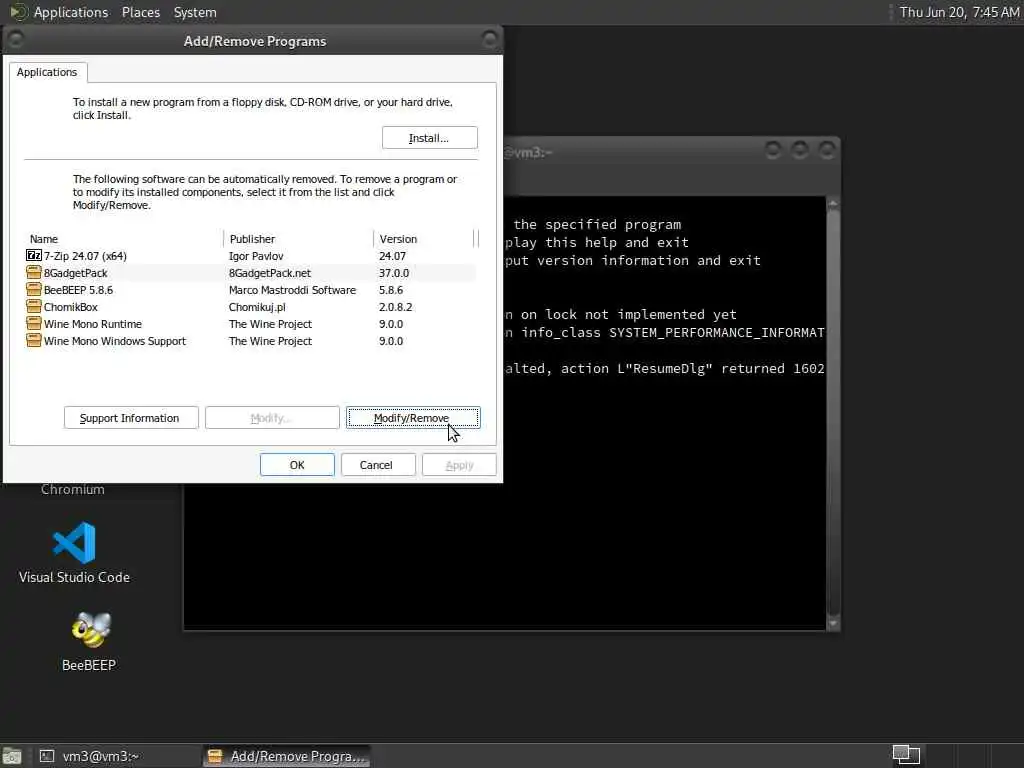This screenshot has height=768, width=1024.
Task: Click the Wine Mono Runtime package icon
Action: coord(34,323)
